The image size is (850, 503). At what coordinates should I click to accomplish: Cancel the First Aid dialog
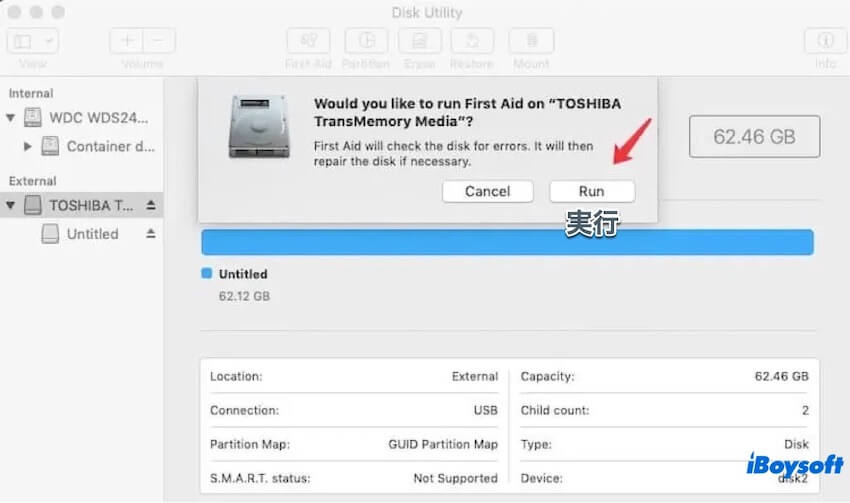click(x=488, y=191)
